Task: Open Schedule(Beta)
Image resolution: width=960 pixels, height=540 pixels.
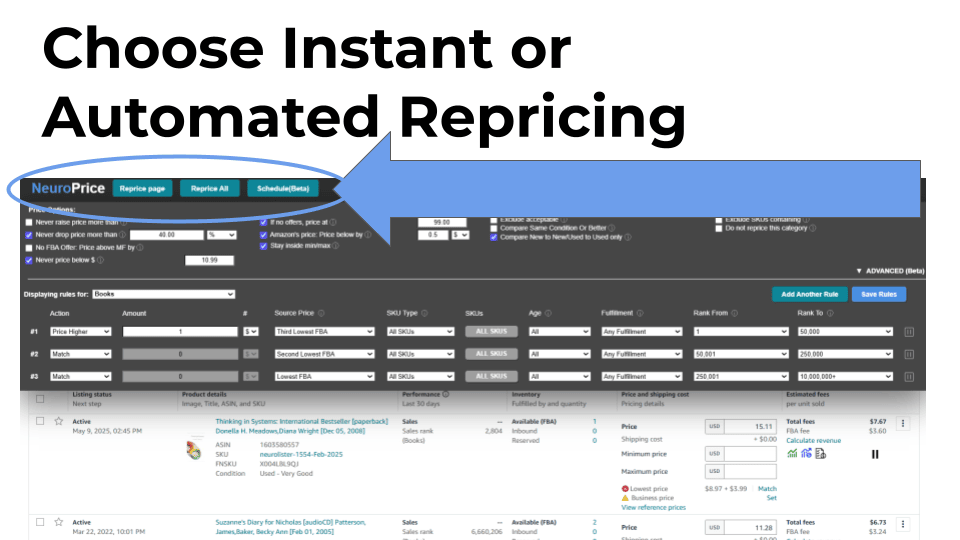Action: click(x=283, y=189)
